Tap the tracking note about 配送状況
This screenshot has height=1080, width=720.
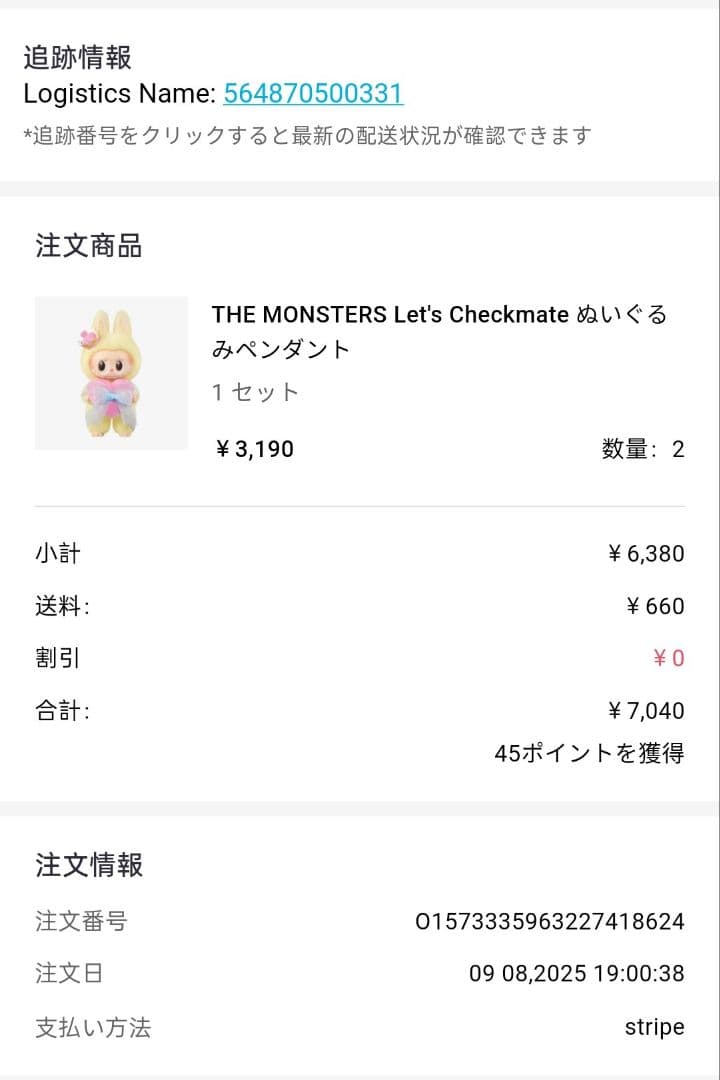[x=308, y=135]
